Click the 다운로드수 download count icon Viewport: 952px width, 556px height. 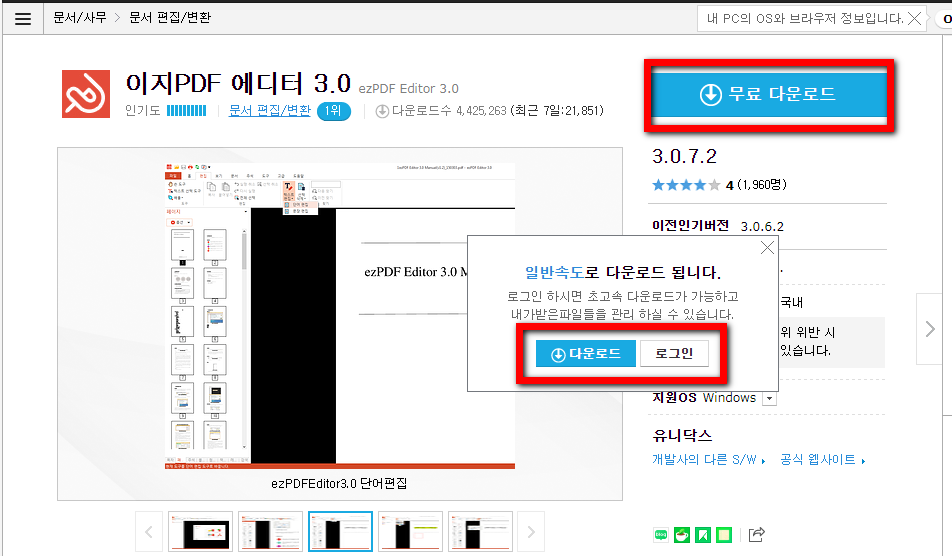pos(382,112)
